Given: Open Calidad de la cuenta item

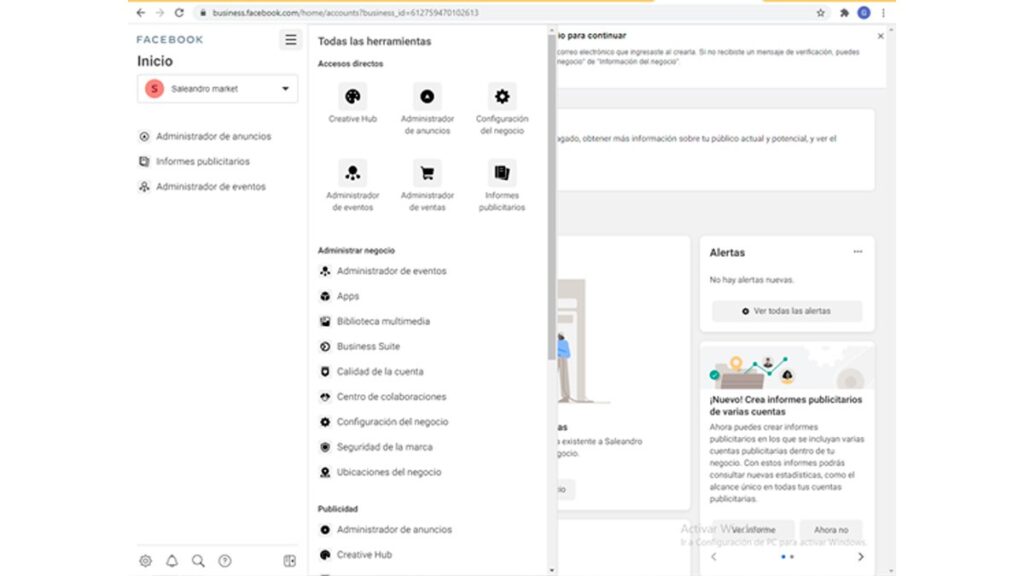Looking at the screenshot, I should click(371, 372).
